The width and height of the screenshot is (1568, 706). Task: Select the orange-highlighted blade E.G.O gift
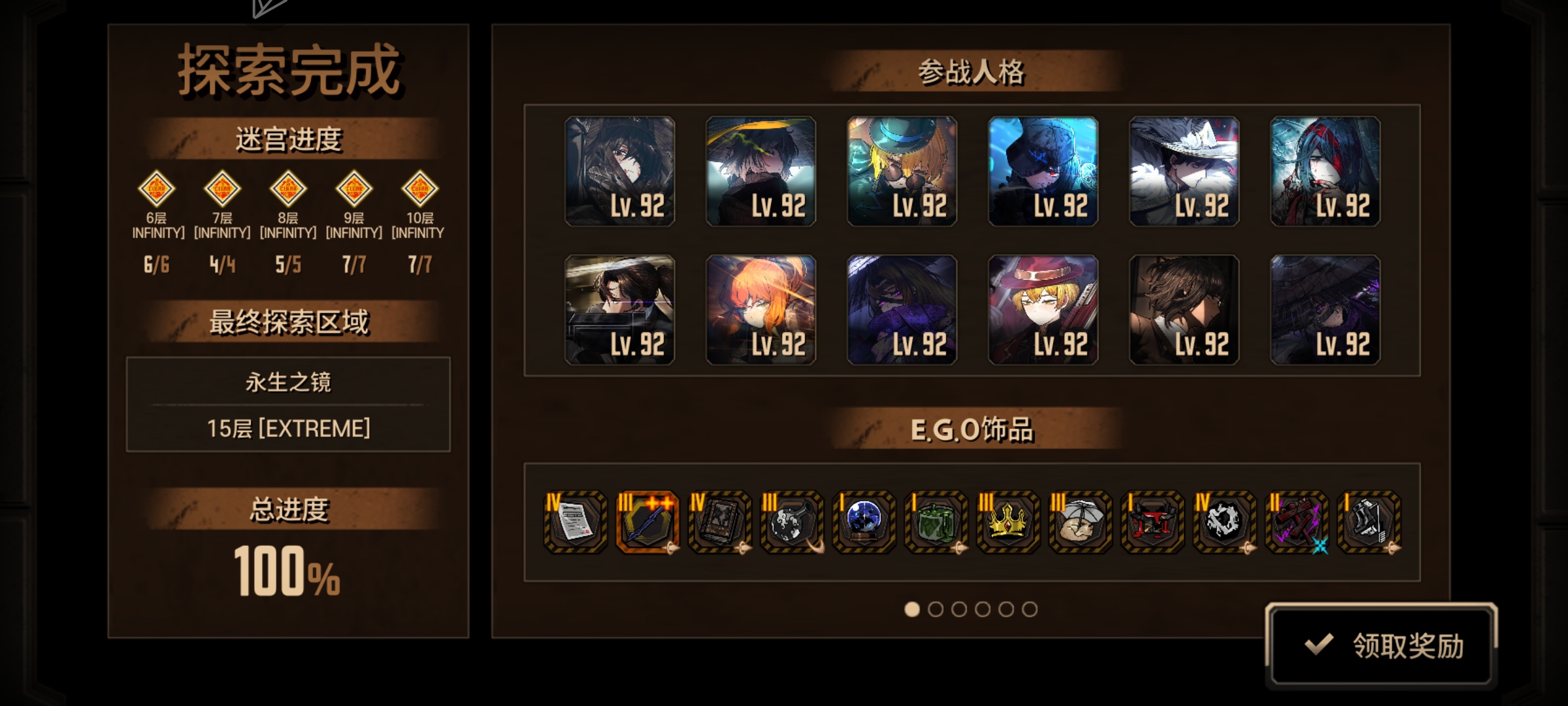pyautogui.click(x=647, y=522)
